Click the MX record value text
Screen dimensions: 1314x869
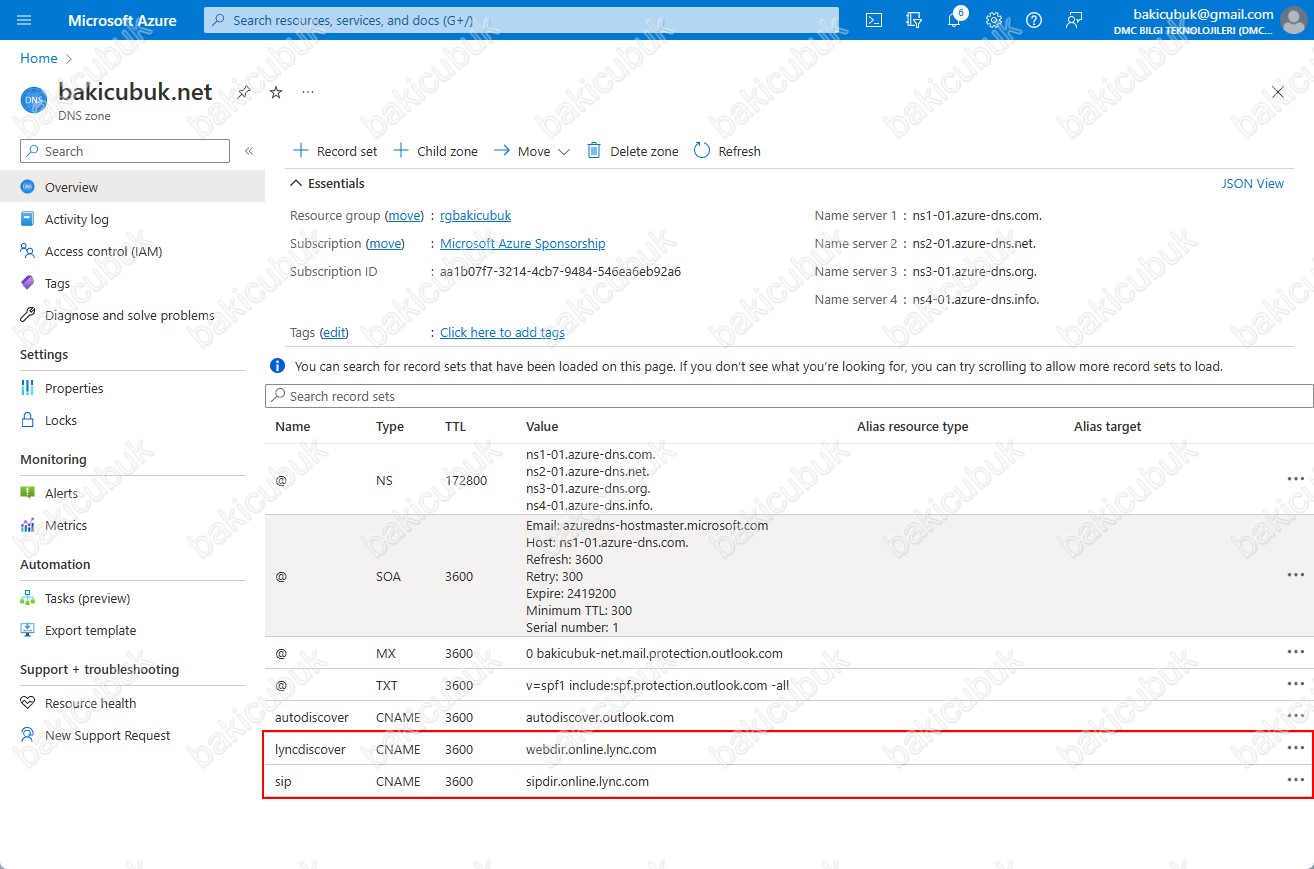pos(654,653)
